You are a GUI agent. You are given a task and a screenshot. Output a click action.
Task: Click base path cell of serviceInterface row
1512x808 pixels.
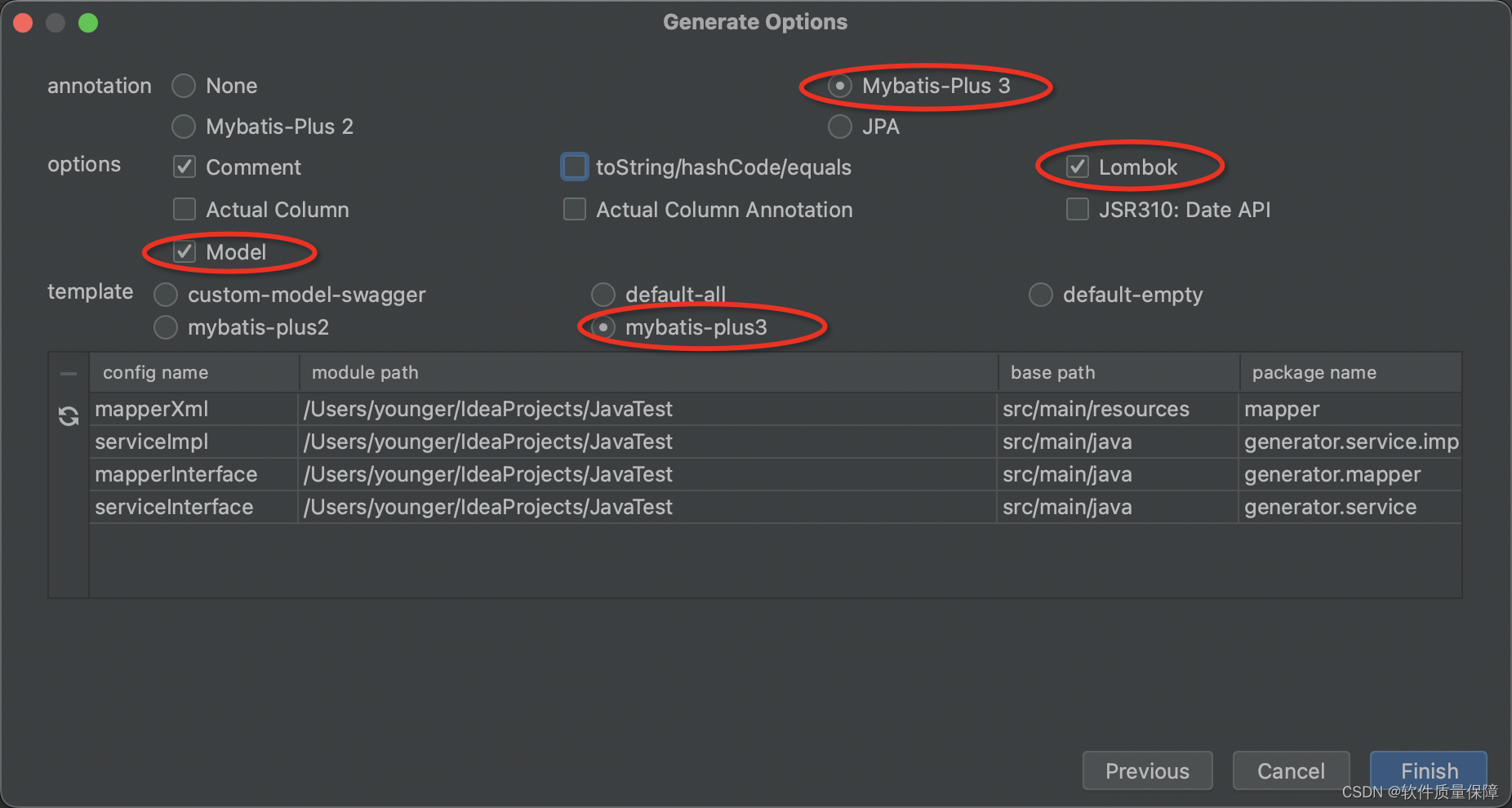(x=1119, y=507)
